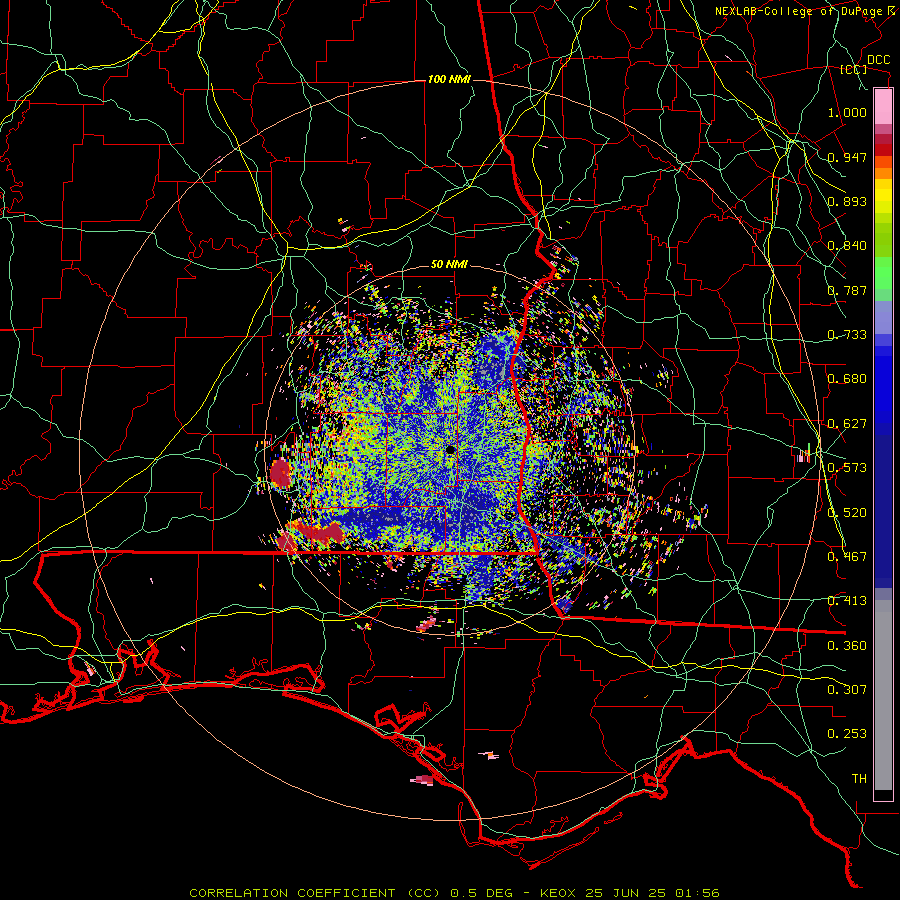Click the 100 NMI range ring label
This screenshot has width=900, height=900.
coord(449,79)
